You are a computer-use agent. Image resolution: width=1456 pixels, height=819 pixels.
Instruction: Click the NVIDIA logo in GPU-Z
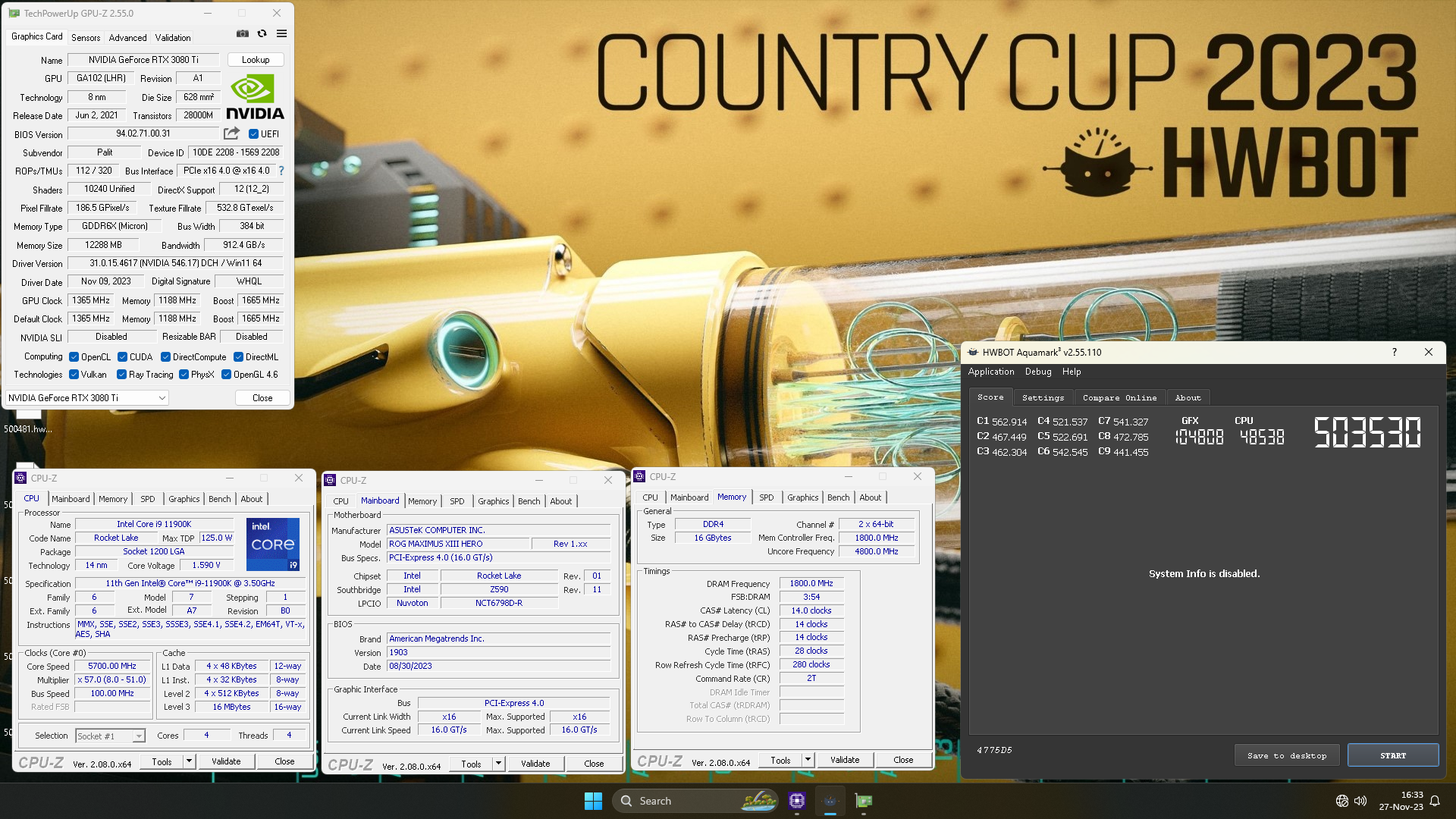256,98
